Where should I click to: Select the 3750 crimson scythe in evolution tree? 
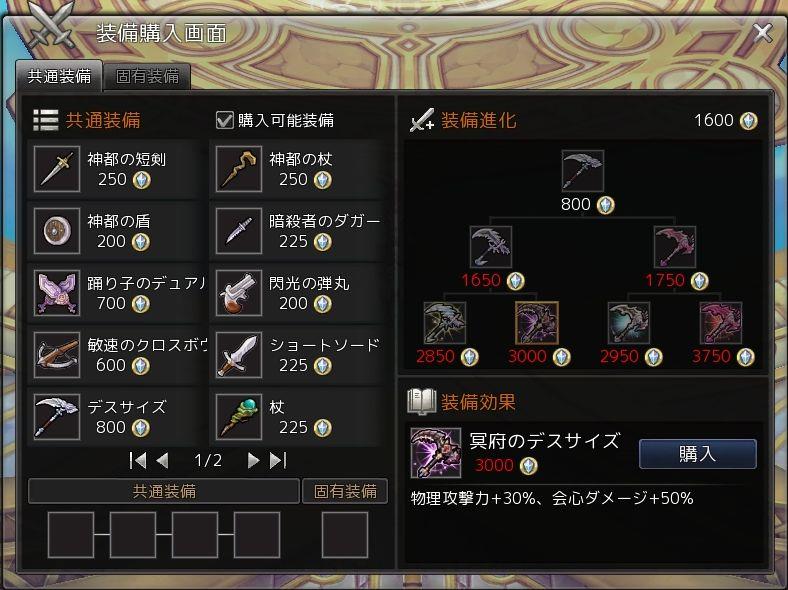click(721, 323)
